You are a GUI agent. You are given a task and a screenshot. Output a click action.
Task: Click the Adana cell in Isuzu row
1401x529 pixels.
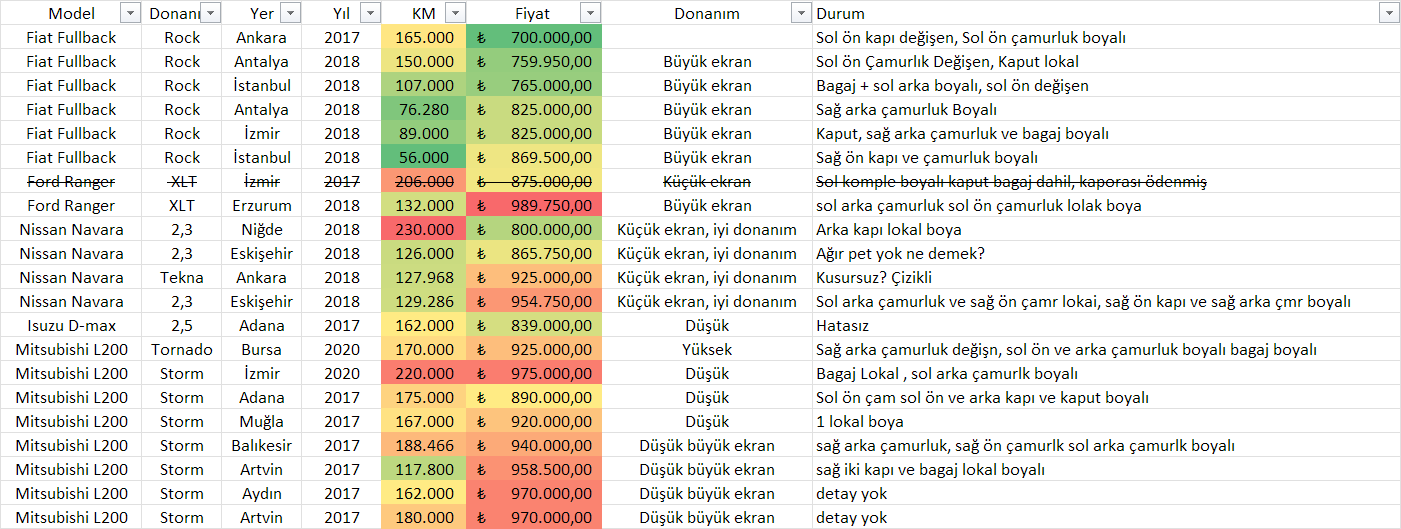[x=263, y=325]
